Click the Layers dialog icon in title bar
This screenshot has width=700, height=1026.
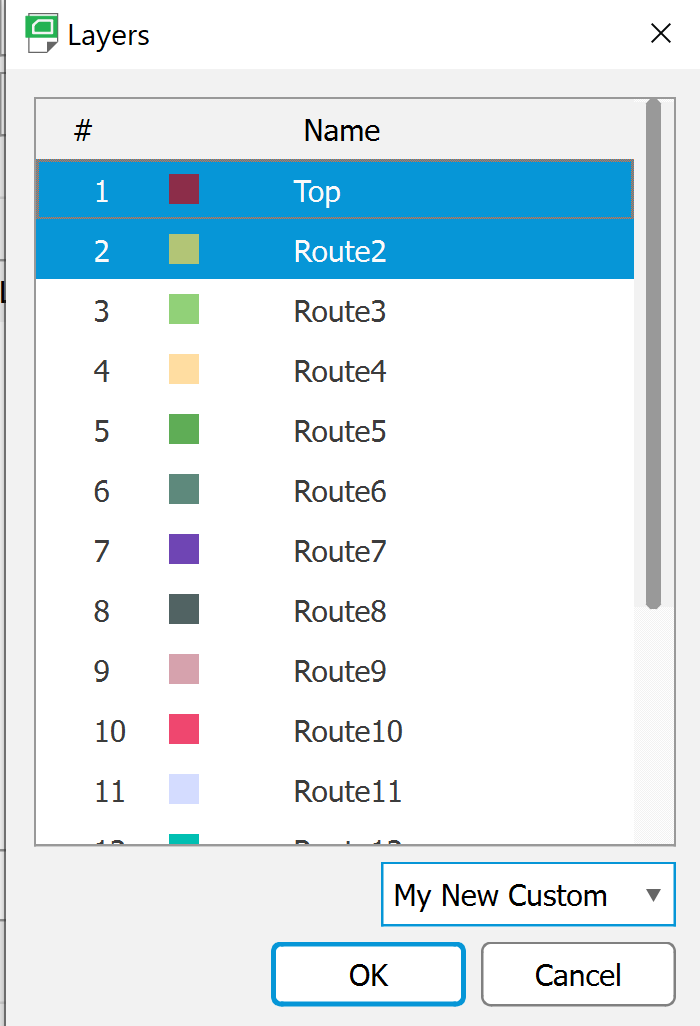click(x=42, y=33)
